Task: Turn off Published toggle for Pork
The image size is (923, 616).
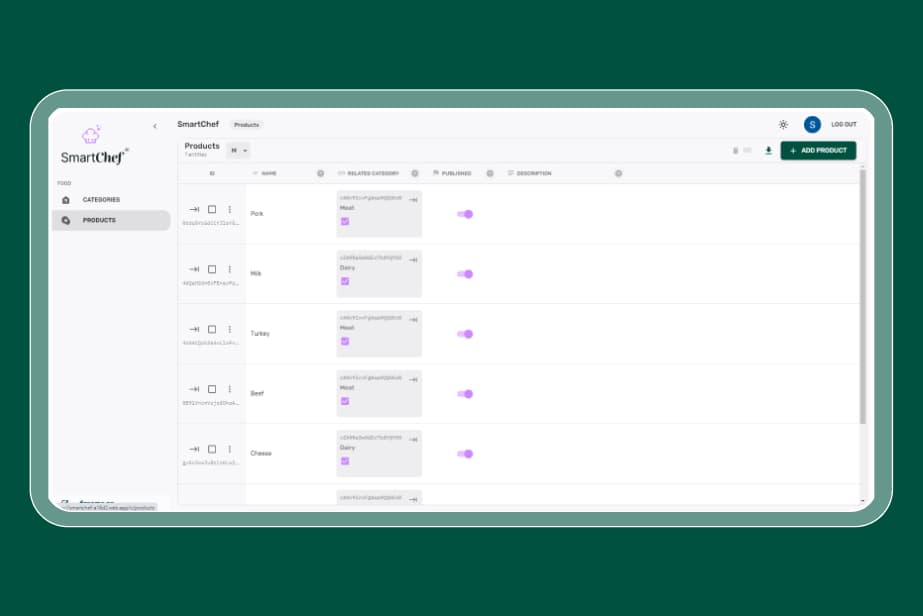Action: point(465,214)
